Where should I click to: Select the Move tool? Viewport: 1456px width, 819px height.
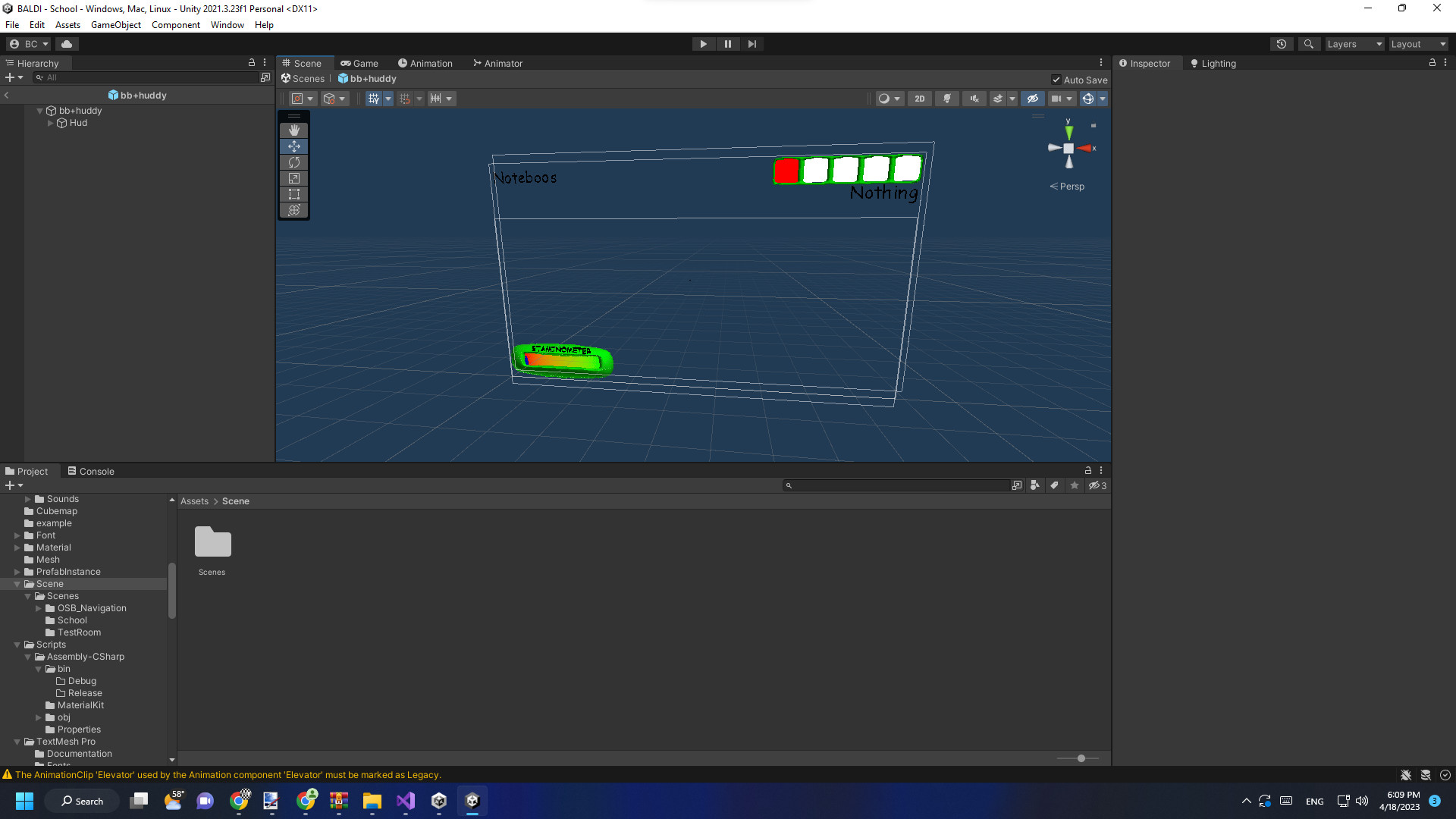coord(293,146)
